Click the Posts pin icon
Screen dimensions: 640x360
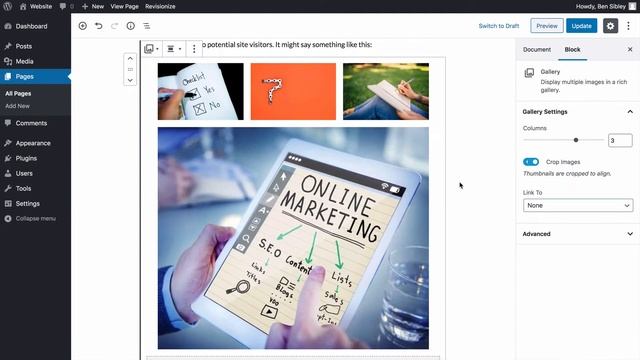tap(8, 46)
